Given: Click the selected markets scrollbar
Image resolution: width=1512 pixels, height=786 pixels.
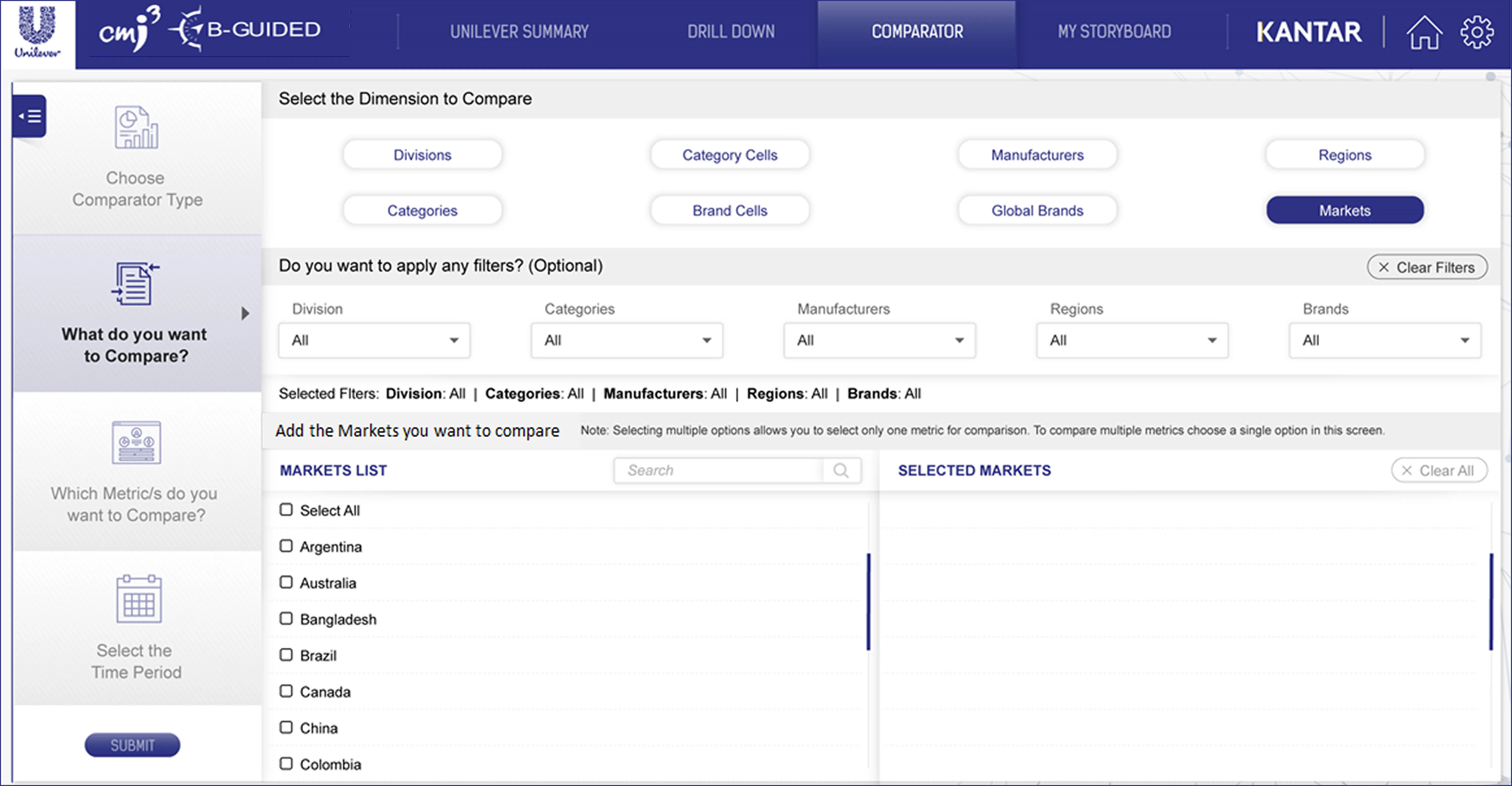Looking at the screenshot, I should (1491, 602).
